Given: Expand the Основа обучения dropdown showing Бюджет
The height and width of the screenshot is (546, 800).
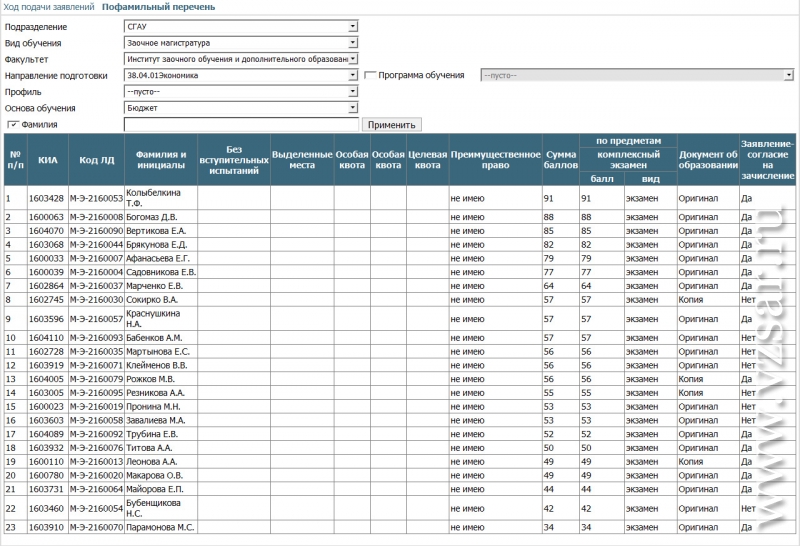Looking at the screenshot, I should pos(241,108).
